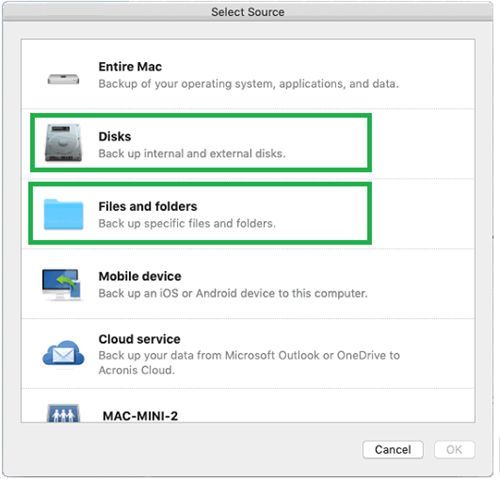500x482 pixels.
Task: Choose Disks as backup source
Action: [x=248, y=144]
